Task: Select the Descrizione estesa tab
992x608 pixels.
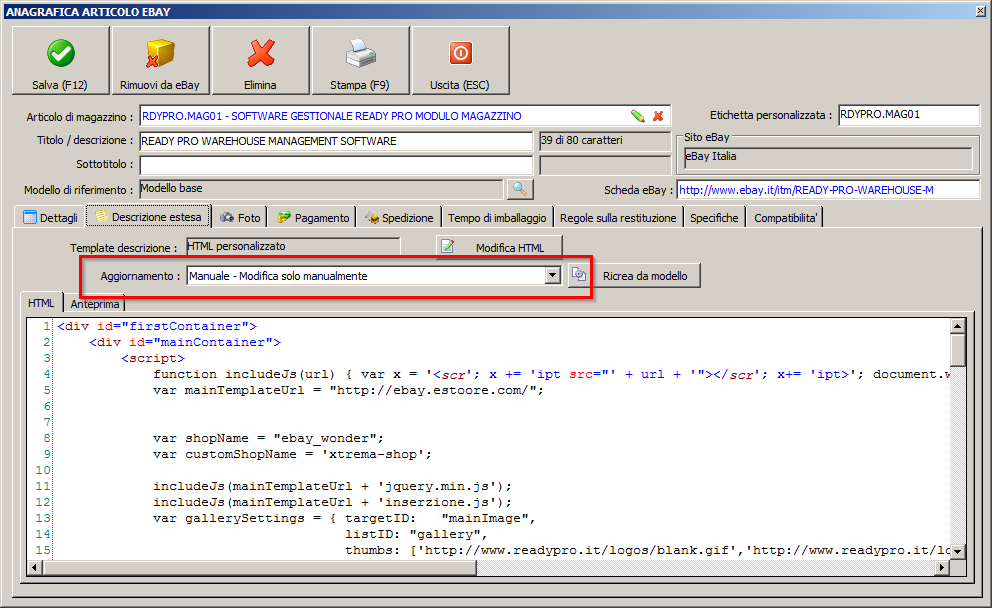Action: (149, 216)
